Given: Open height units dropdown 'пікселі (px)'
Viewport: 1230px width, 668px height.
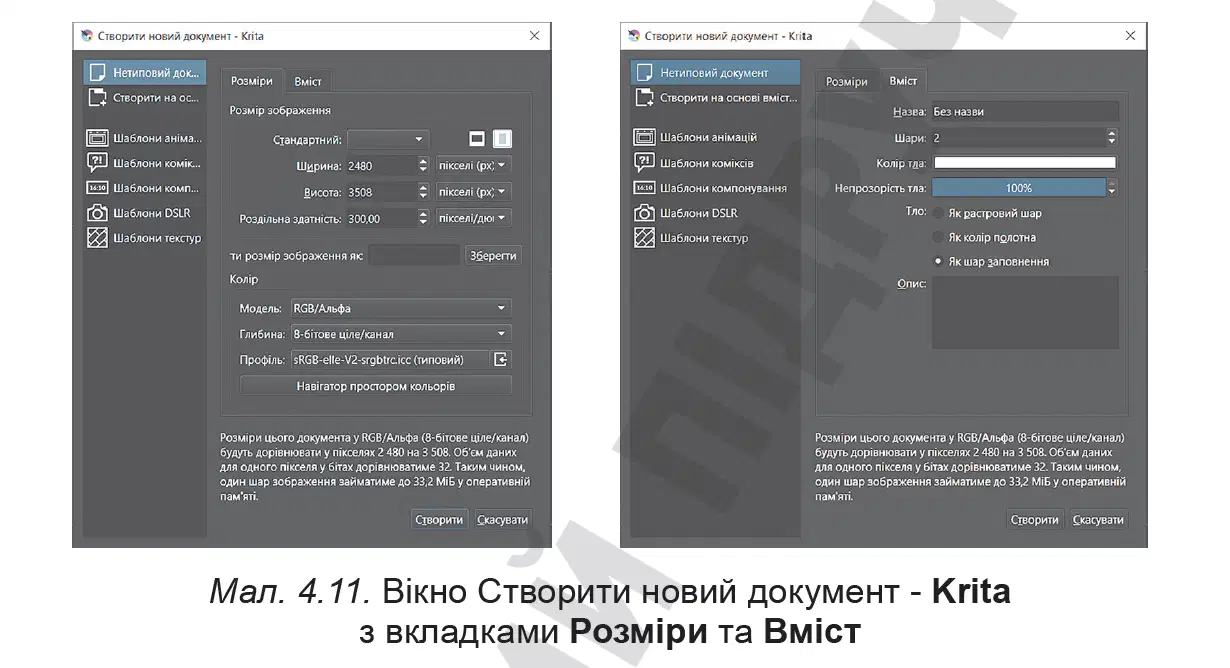Looking at the screenshot, I should pos(474,191).
